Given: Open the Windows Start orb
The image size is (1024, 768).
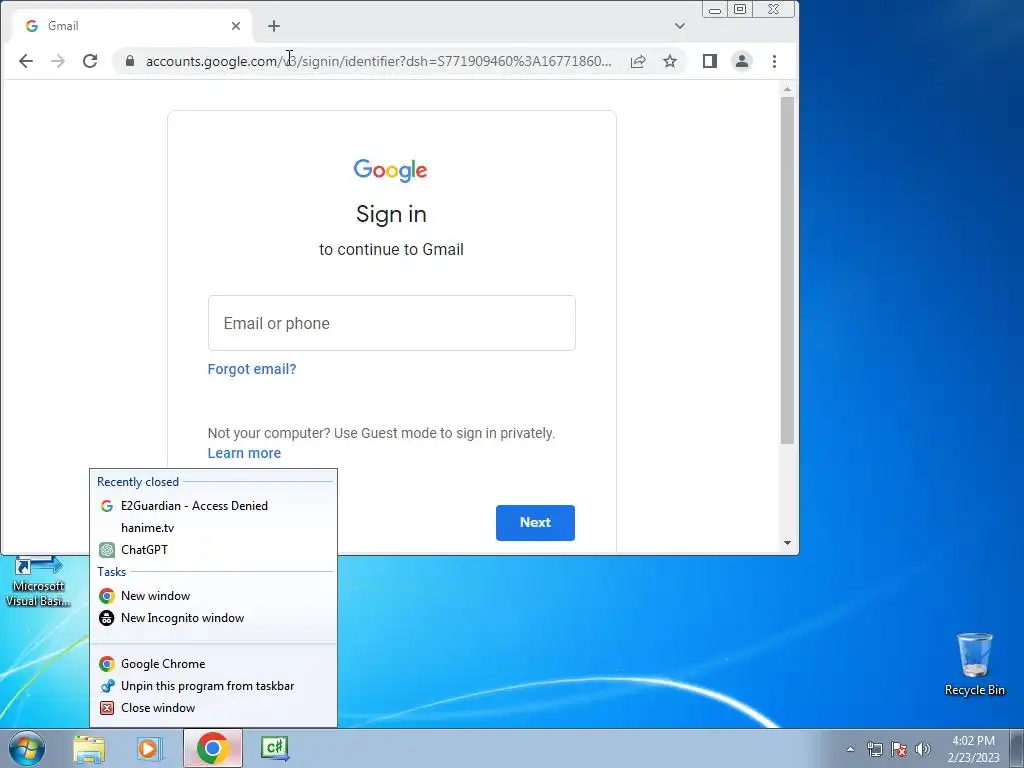Looking at the screenshot, I should tap(27, 748).
